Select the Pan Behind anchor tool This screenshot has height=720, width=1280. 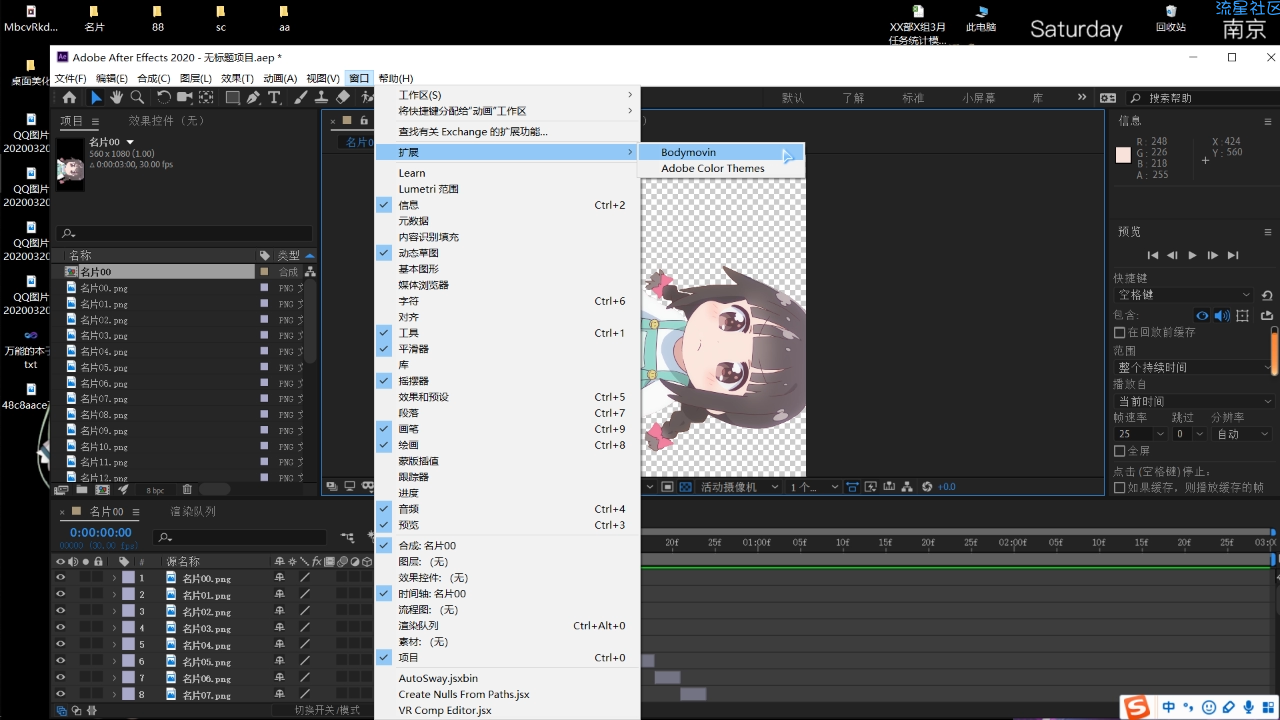point(206,98)
